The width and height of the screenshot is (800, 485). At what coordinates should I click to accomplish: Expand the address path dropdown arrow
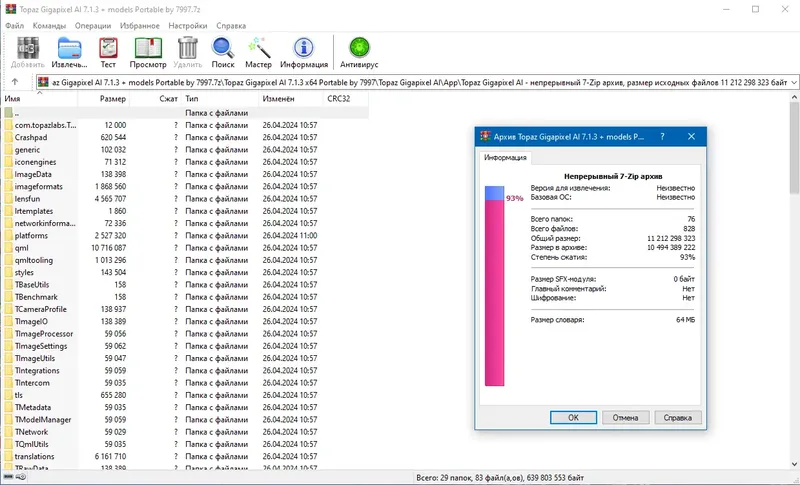[794, 82]
